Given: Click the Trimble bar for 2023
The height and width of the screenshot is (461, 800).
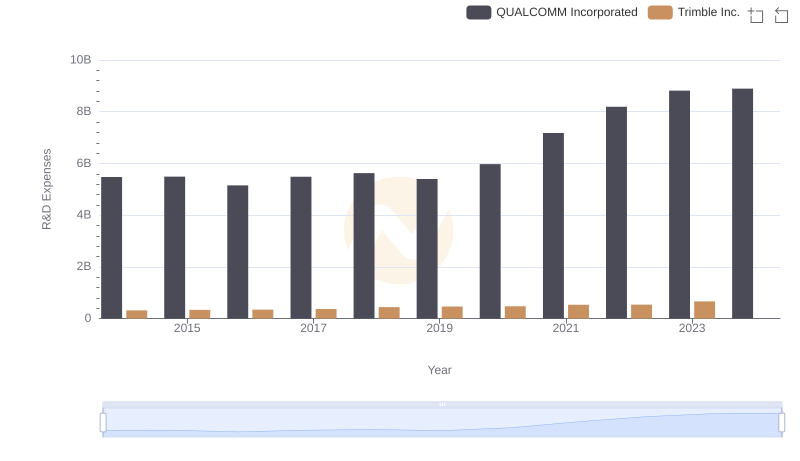Looking at the screenshot, I should (705, 310).
